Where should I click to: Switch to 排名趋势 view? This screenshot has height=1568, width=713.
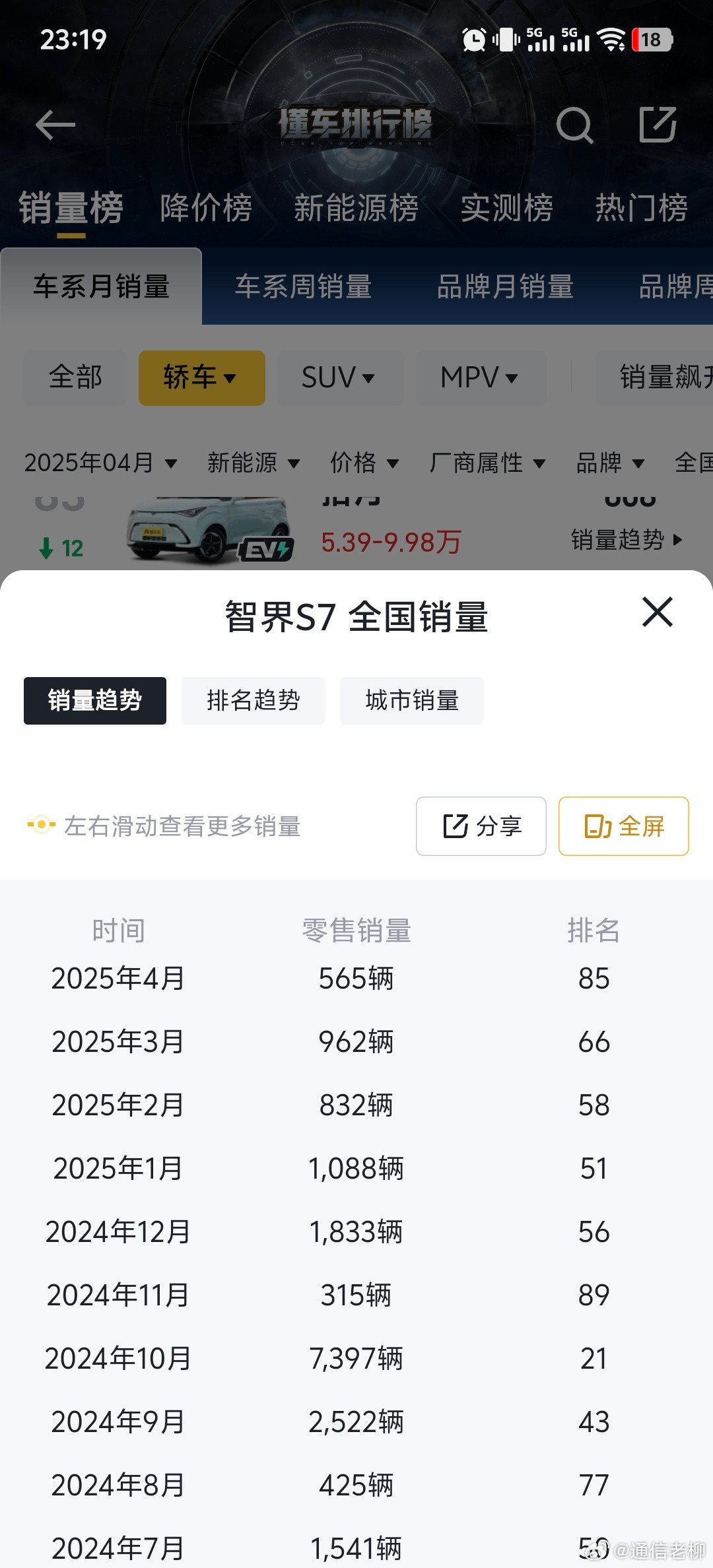[254, 700]
